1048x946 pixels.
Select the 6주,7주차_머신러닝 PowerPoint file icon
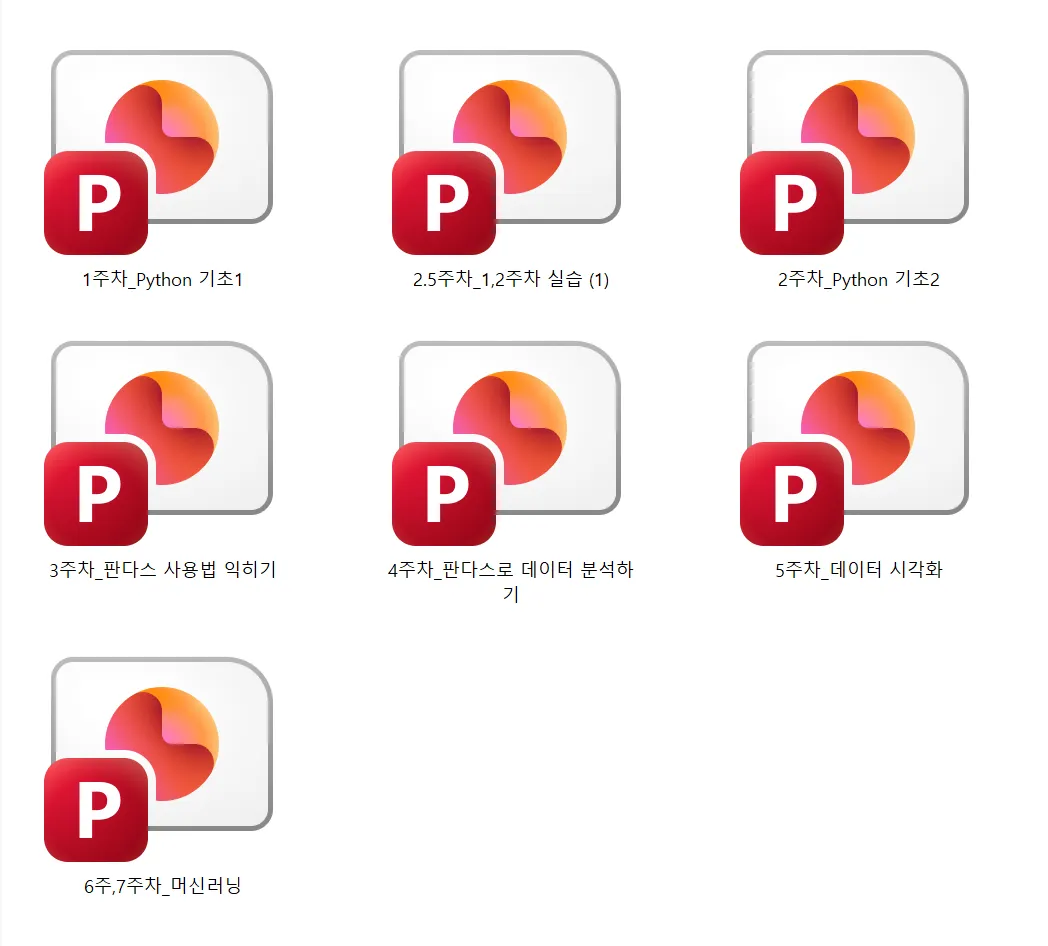click(x=159, y=759)
